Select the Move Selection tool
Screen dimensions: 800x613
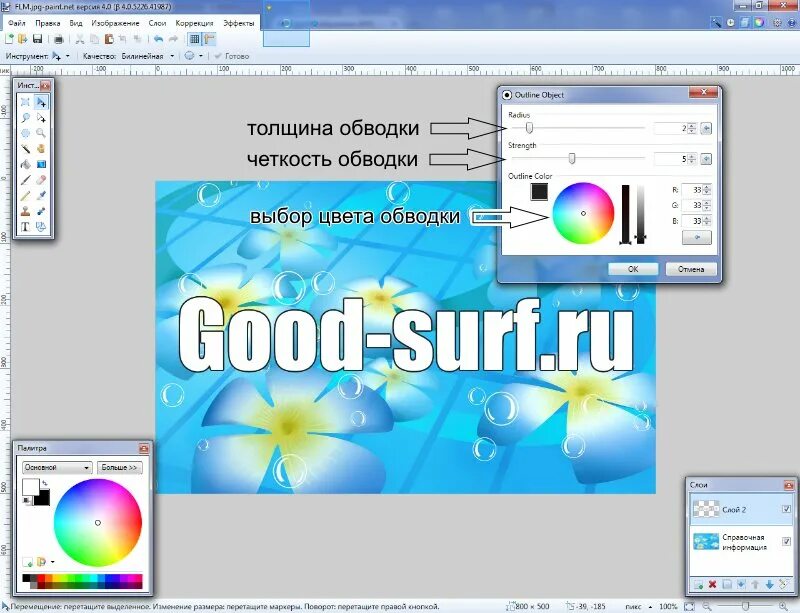click(41, 118)
